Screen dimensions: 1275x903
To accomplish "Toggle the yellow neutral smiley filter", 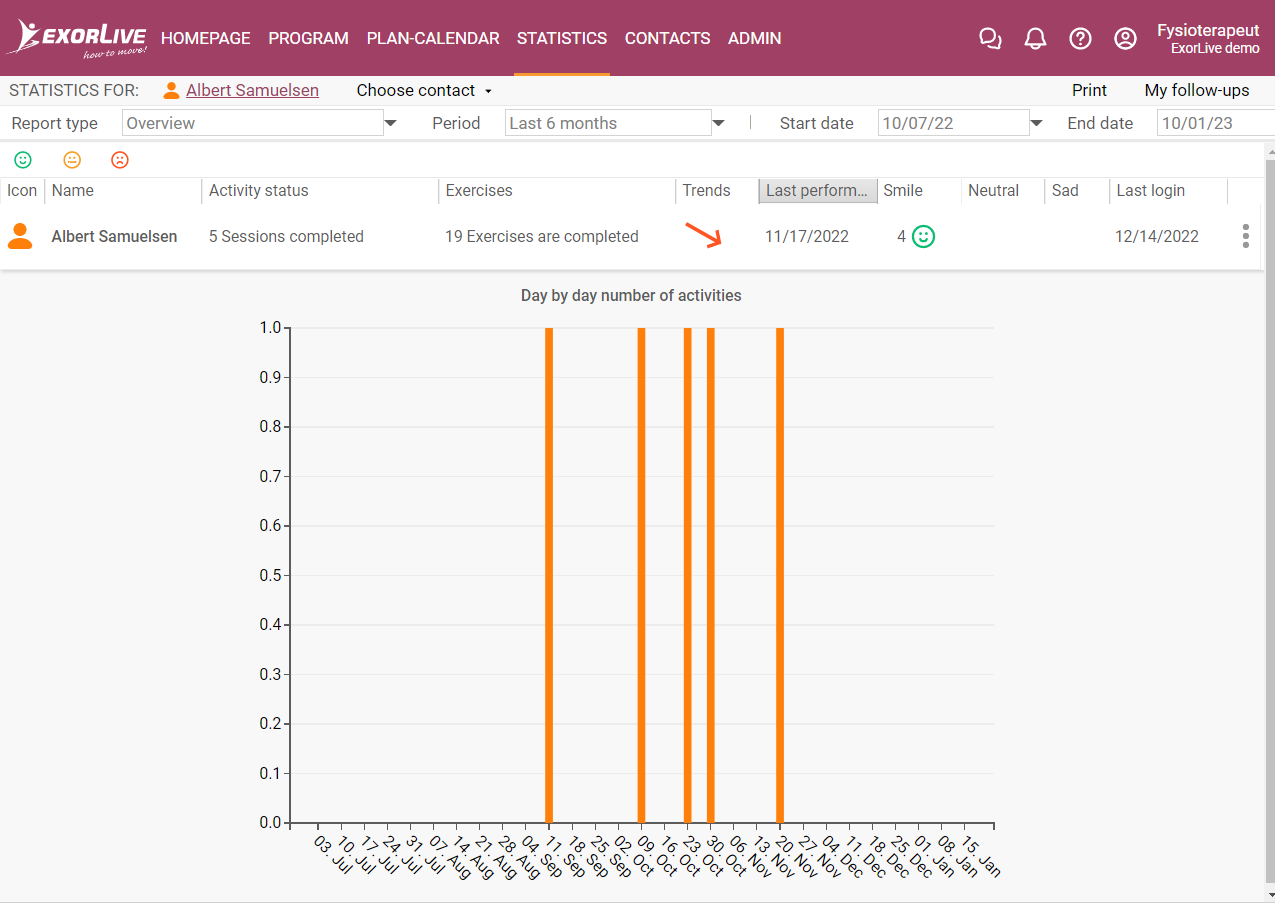I will click(71, 159).
